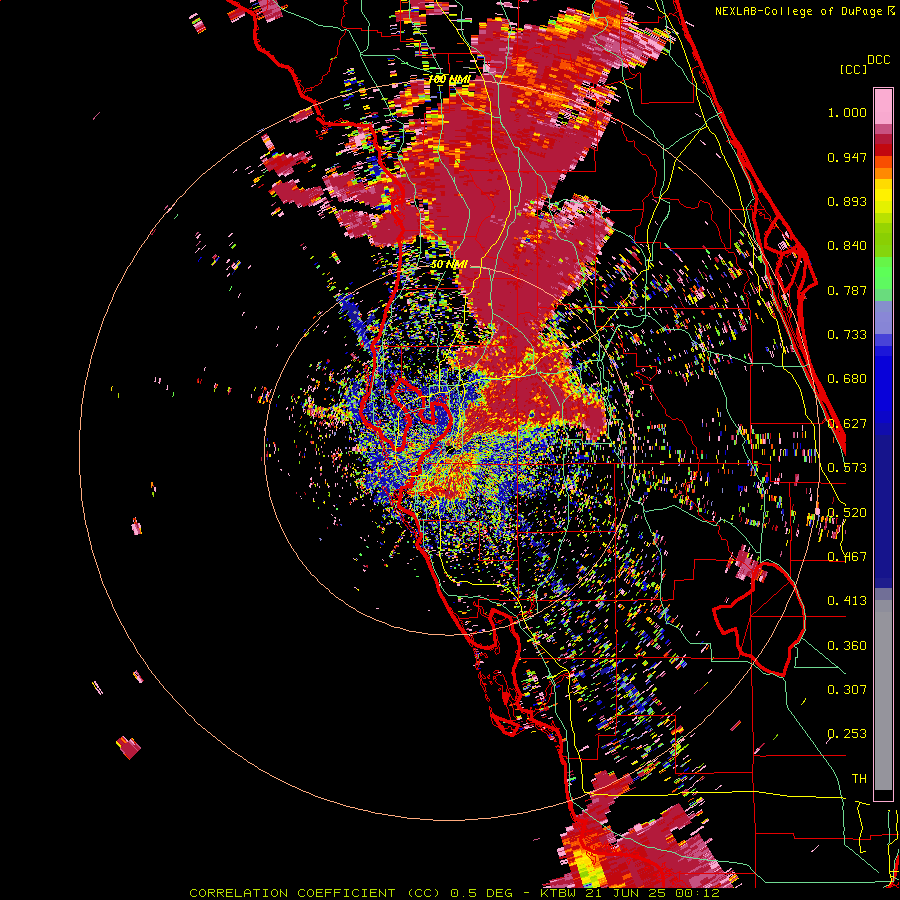Click the TH label on the color scale

(859, 779)
